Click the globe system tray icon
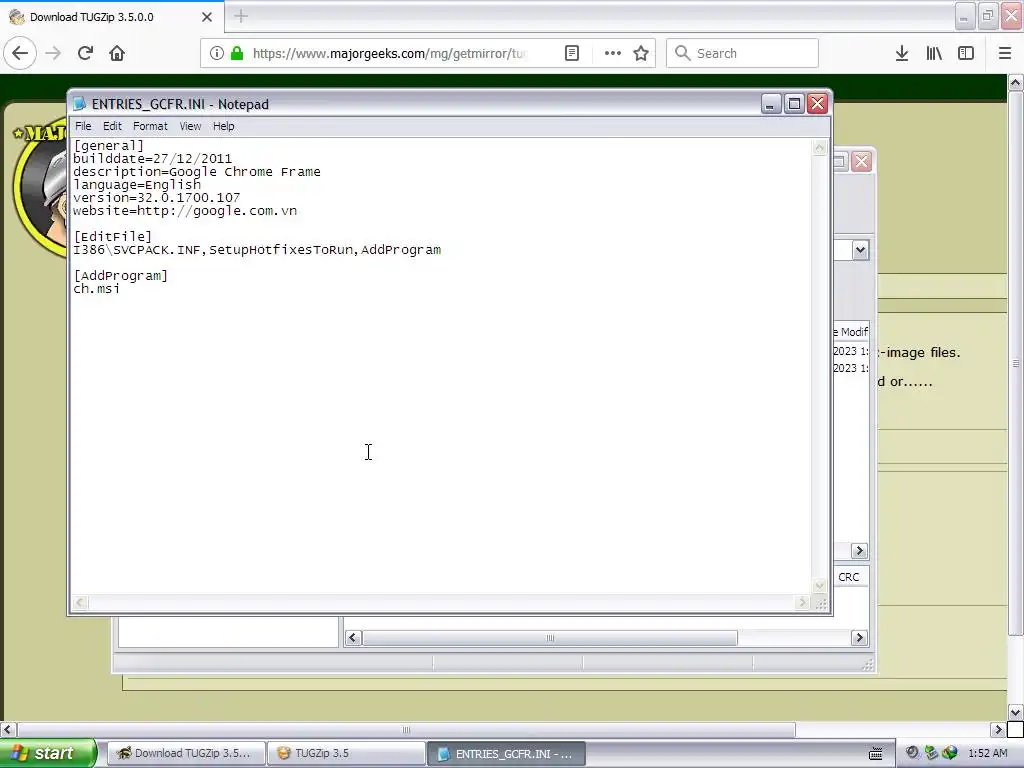This screenshot has height=768, width=1024. [950, 753]
